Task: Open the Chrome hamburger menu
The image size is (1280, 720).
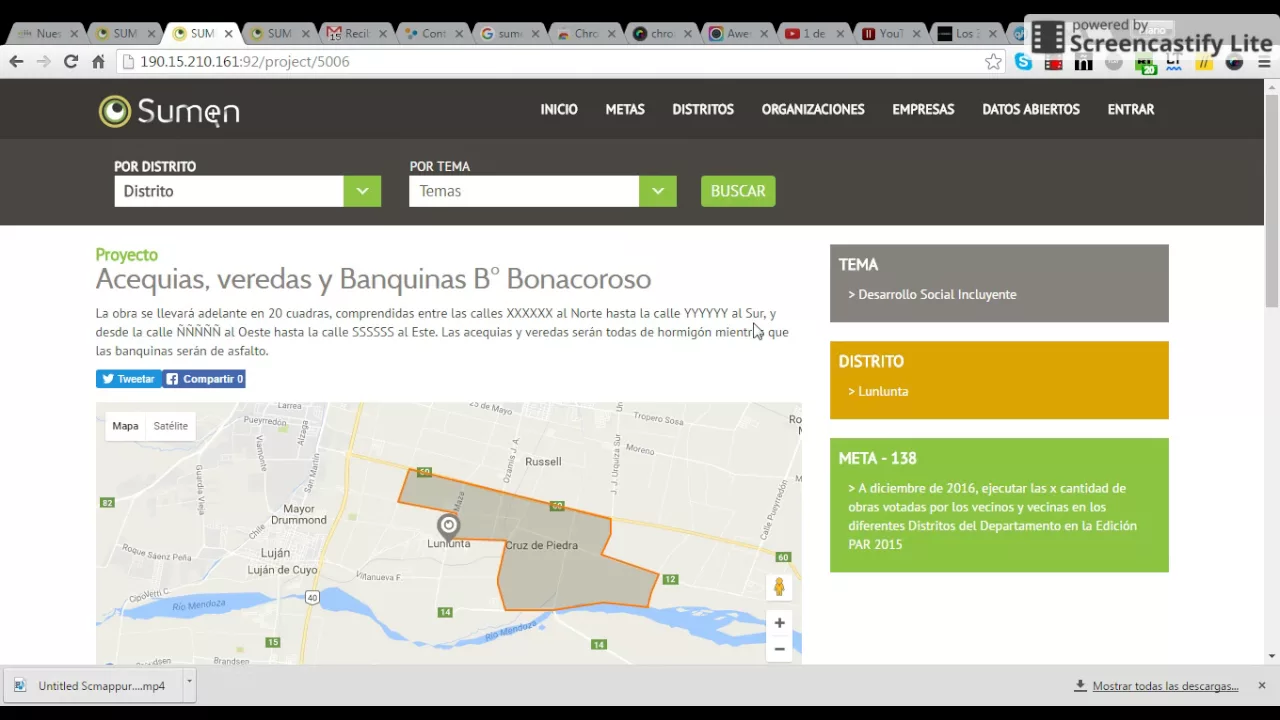Action: 1265,63
